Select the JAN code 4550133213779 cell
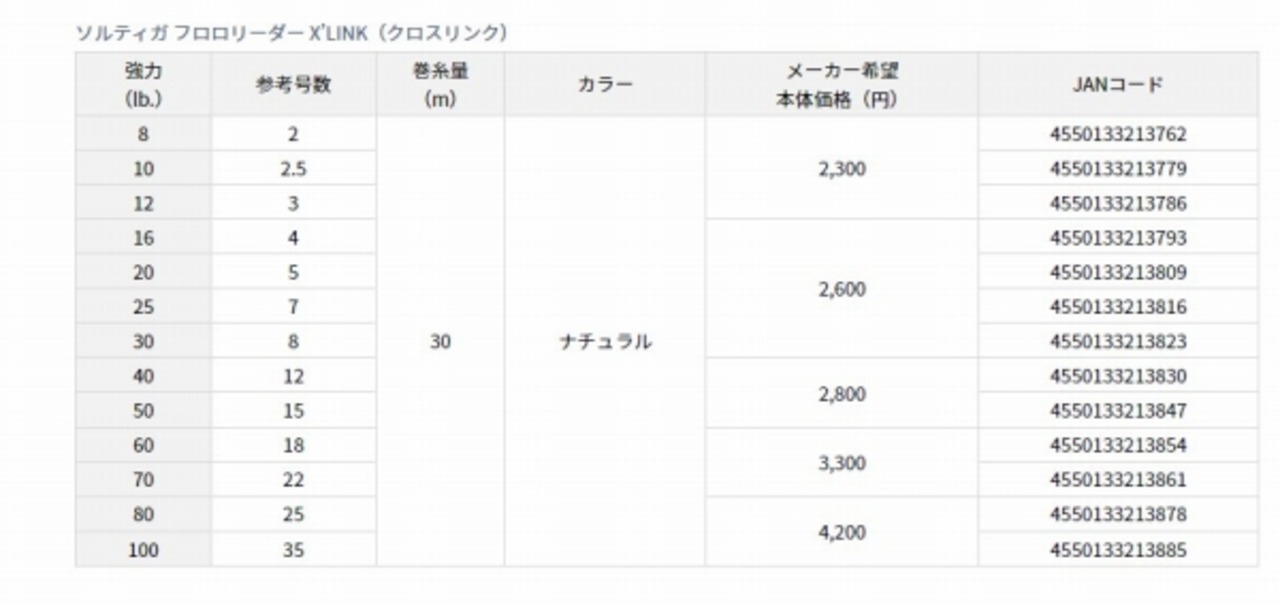The image size is (1280, 604). point(1118,169)
